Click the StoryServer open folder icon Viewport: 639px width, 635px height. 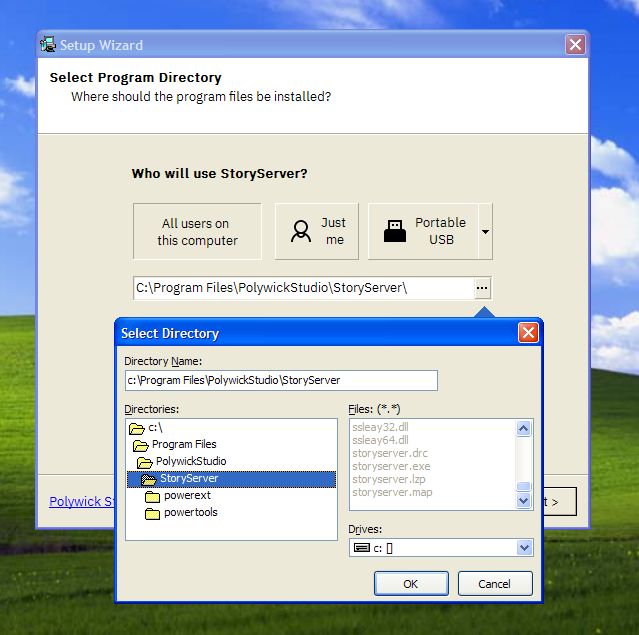pos(149,480)
